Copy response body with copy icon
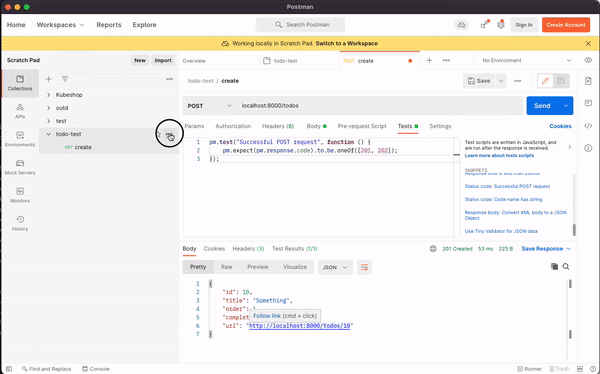The image size is (600, 374). [x=554, y=266]
